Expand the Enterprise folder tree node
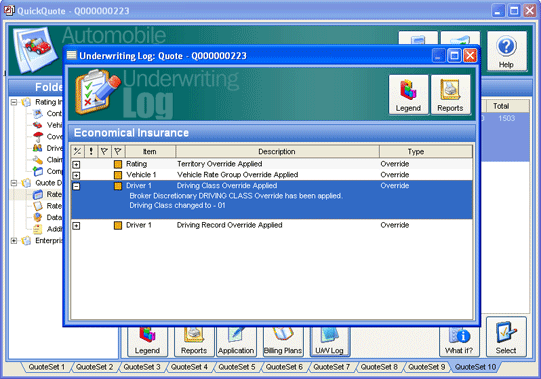The image size is (541, 379). (14, 241)
